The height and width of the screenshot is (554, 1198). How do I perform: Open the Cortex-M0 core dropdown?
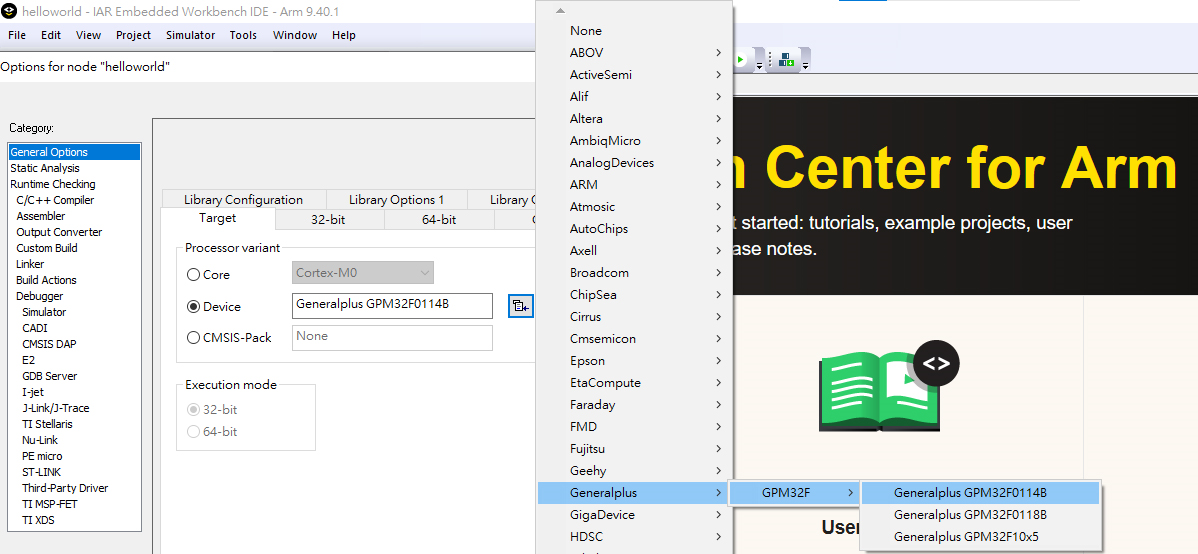pyautogui.click(x=363, y=273)
